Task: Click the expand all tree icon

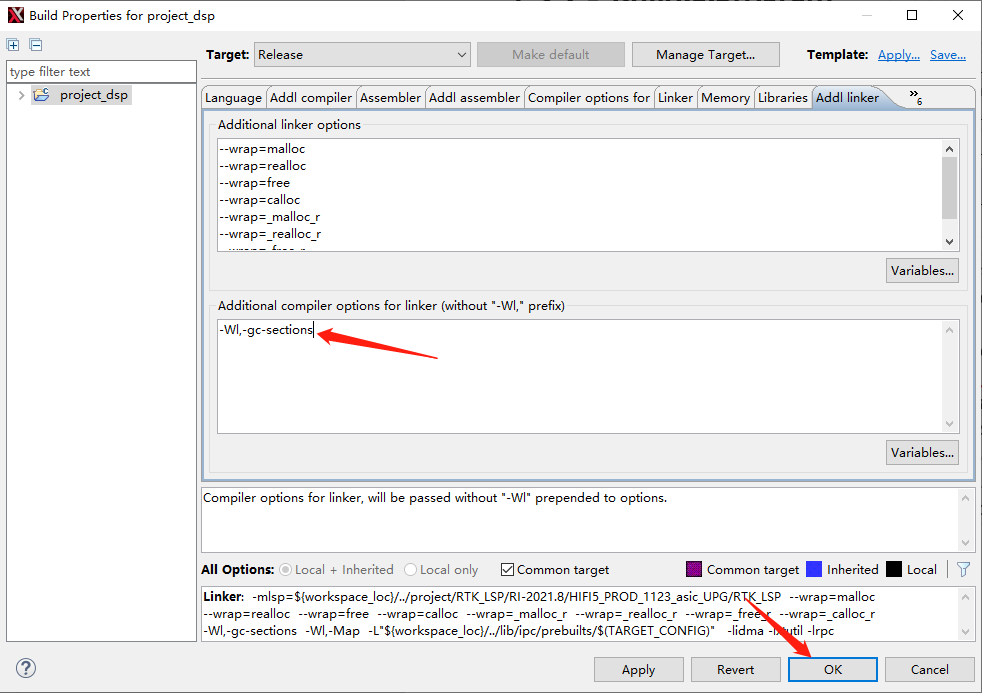Action: (x=13, y=45)
